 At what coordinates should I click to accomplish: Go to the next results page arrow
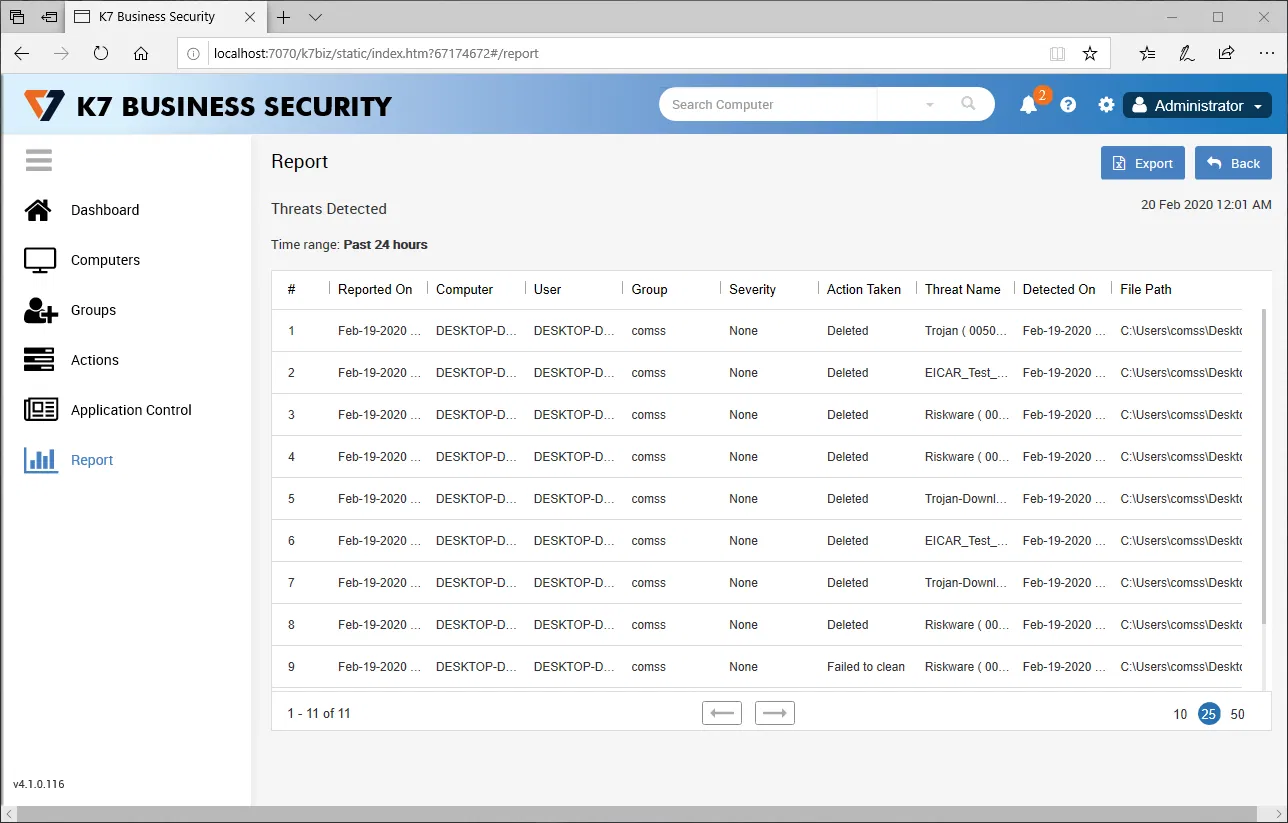775,713
